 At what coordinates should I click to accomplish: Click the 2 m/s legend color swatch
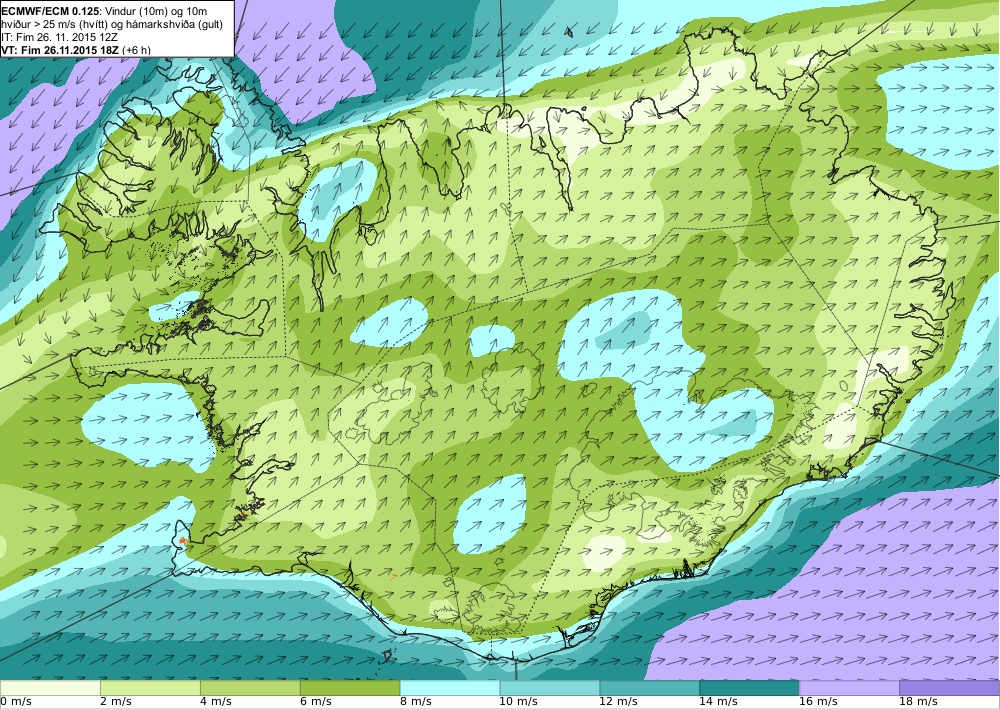click(151, 688)
